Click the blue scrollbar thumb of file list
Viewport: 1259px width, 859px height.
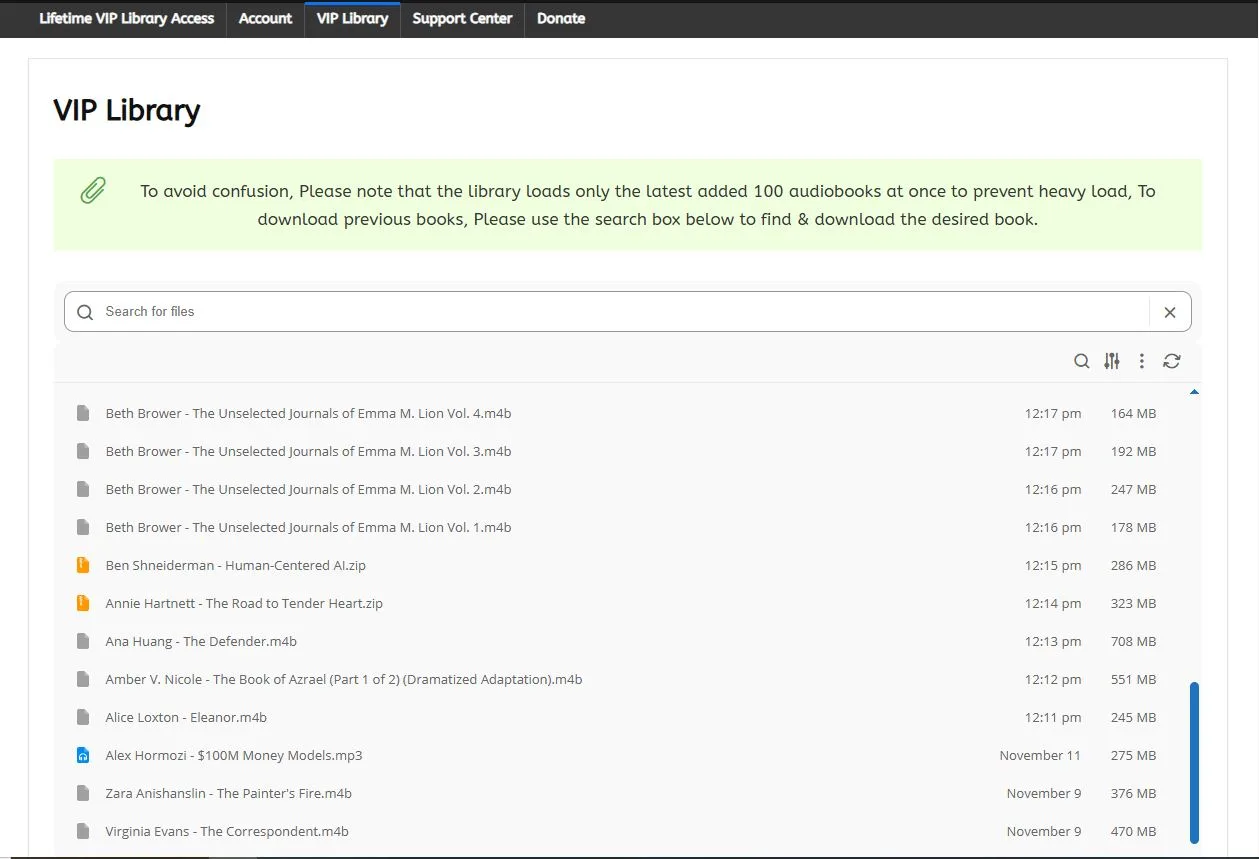point(1194,763)
